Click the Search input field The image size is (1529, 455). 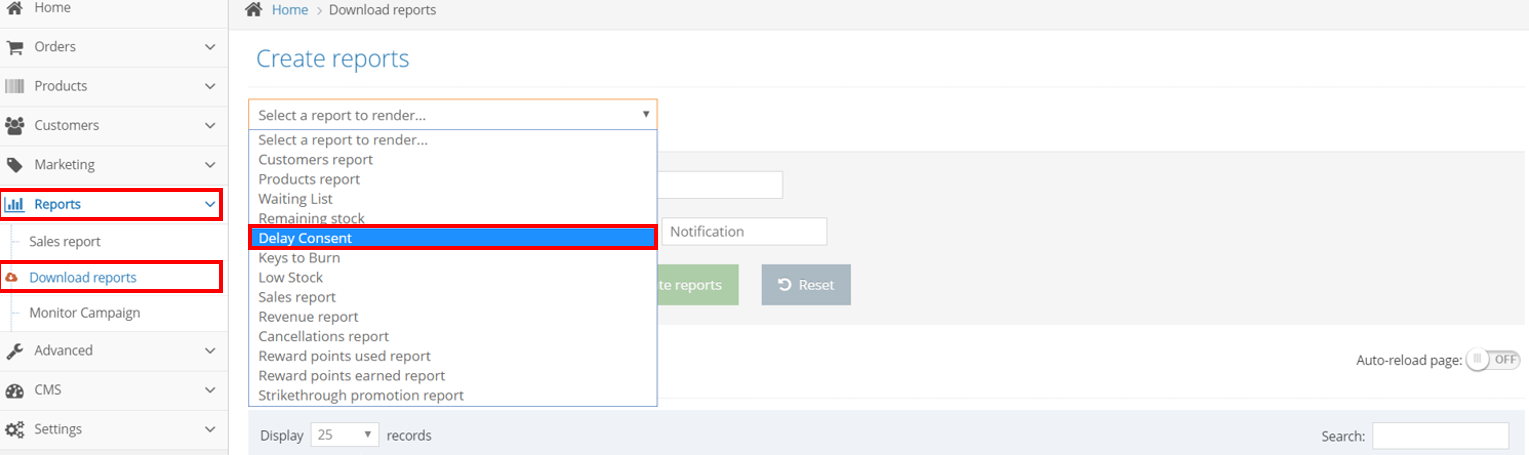click(x=1440, y=436)
